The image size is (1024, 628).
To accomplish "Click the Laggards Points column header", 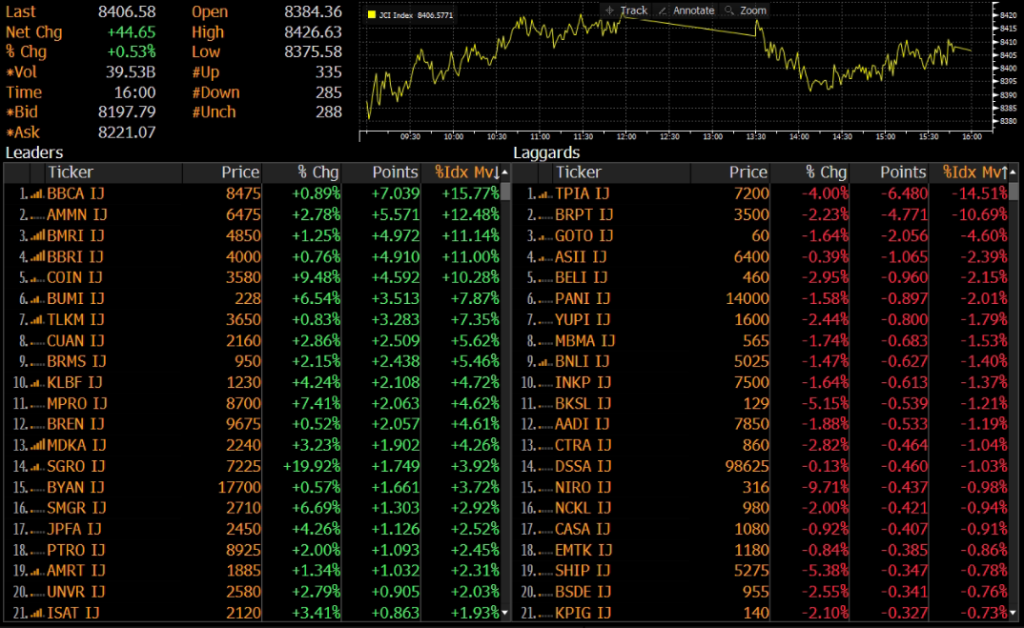I will click(x=903, y=173).
